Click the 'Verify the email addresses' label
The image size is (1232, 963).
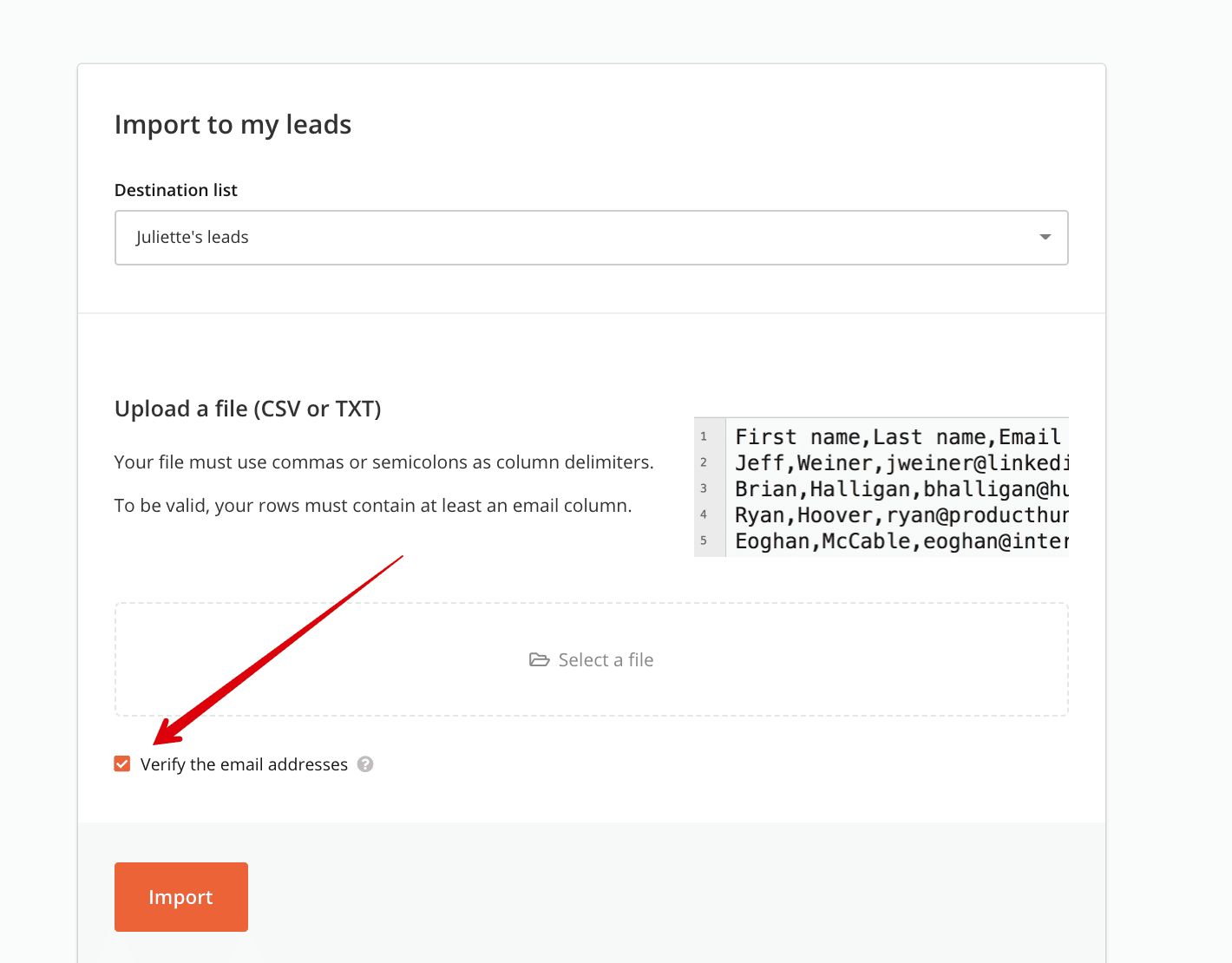pos(244,764)
